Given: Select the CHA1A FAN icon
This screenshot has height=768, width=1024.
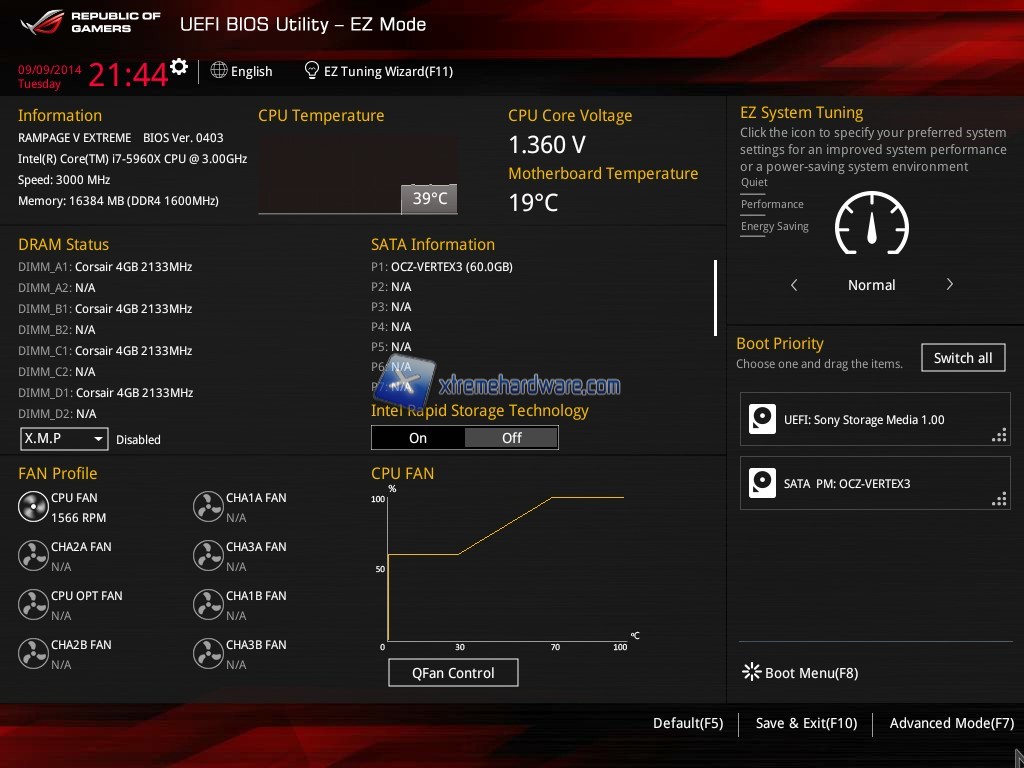Looking at the screenshot, I should coord(208,507).
